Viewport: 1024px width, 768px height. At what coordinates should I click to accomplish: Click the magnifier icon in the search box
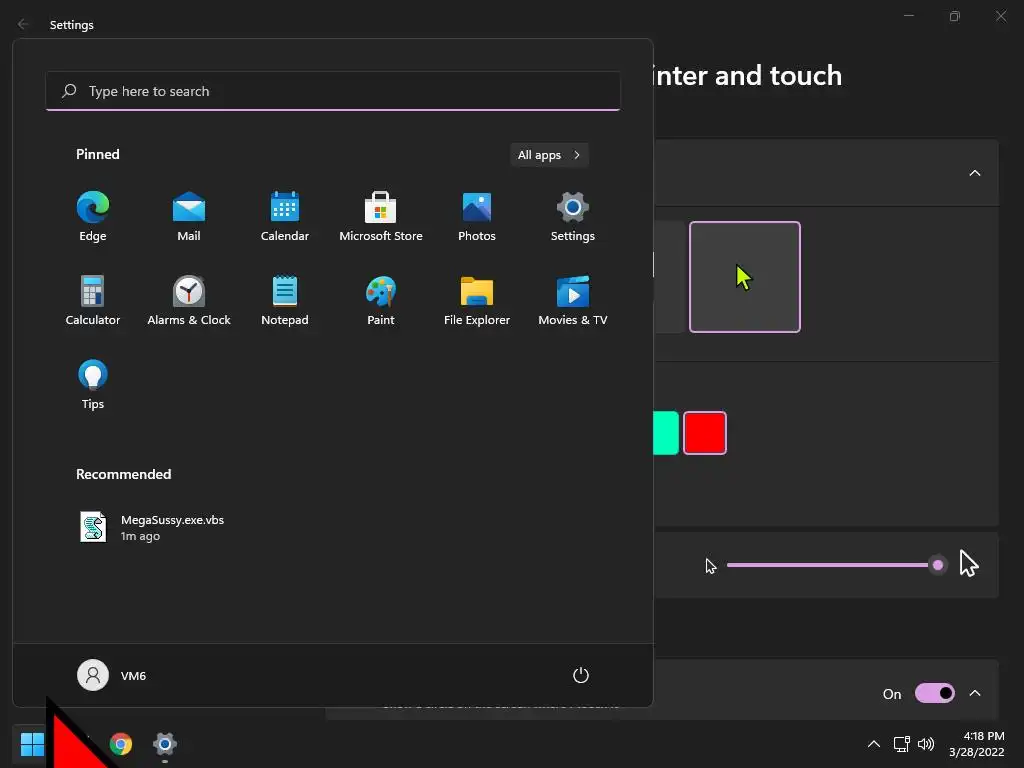69,91
